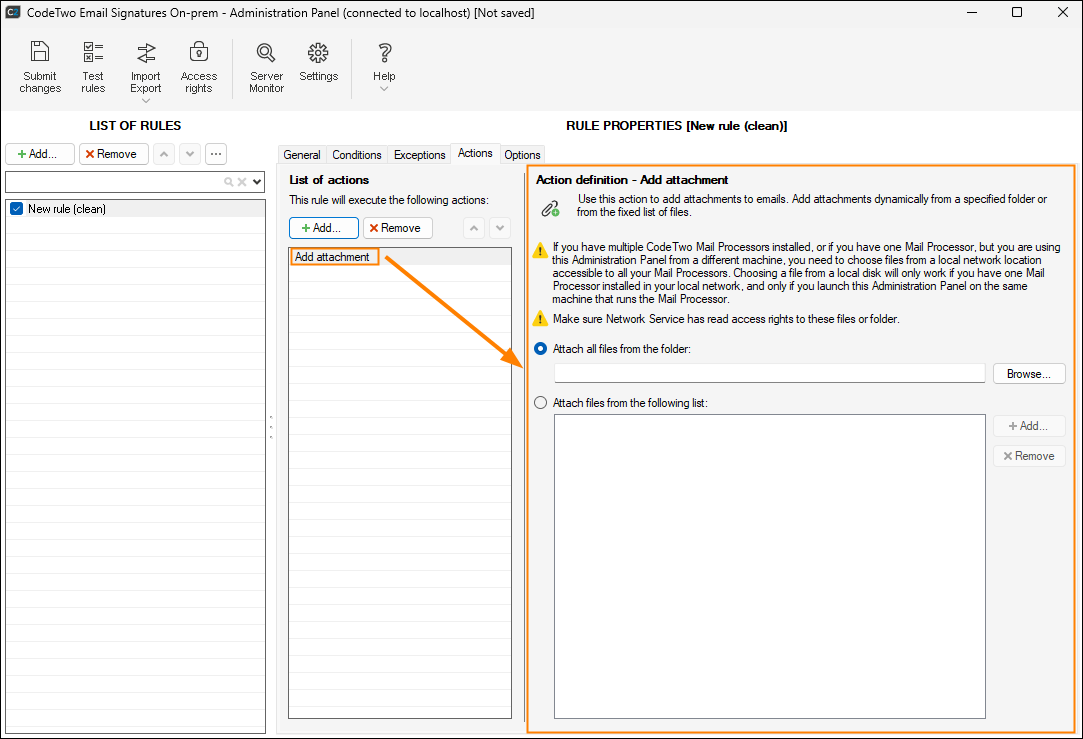
Task: Click the Browse... button
Action: click(x=1028, y=374)
